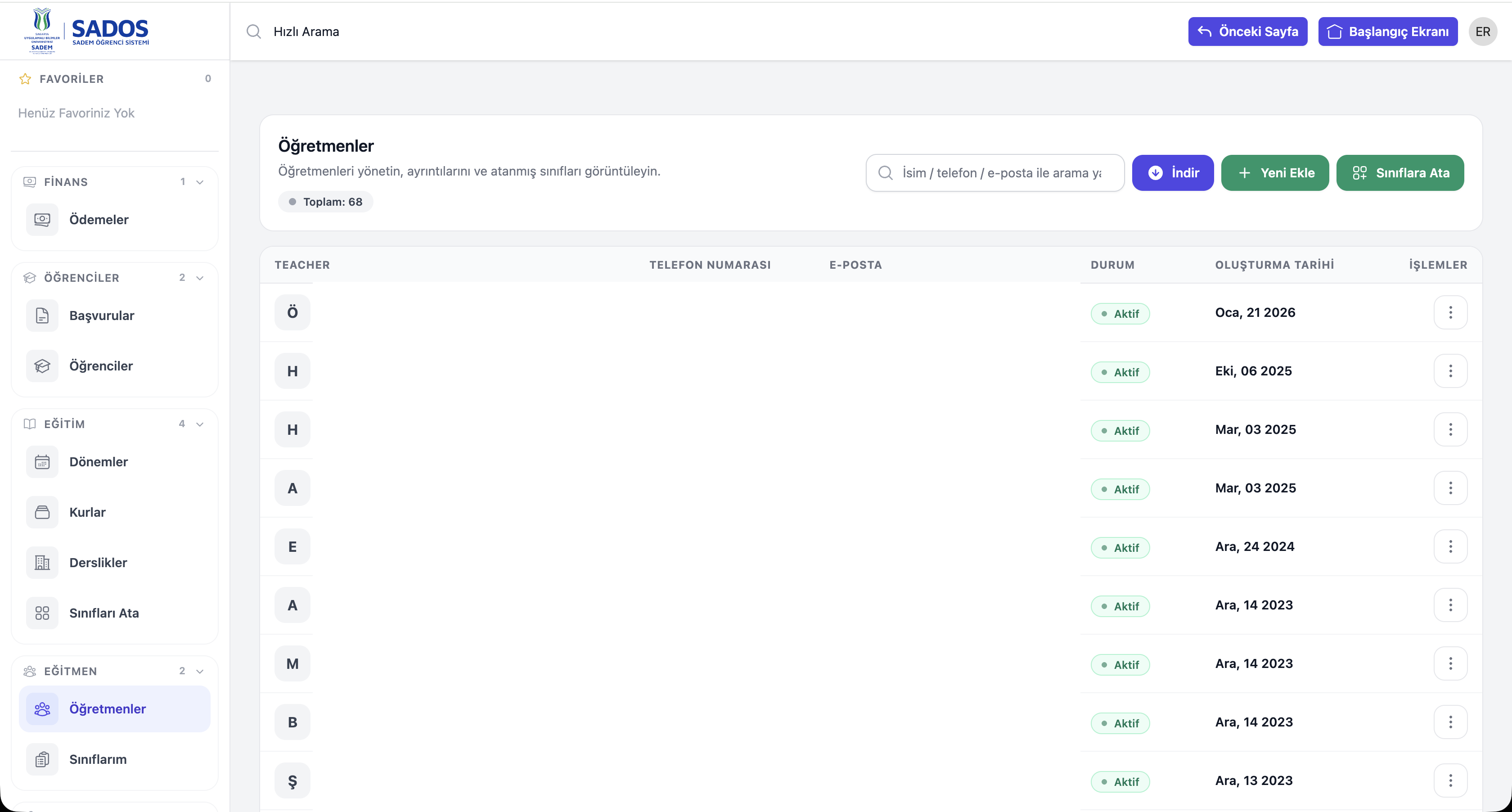Click the Henüz Favoriniz Yok text
This screenshot has height=812, width=1512.
[76, 113]
